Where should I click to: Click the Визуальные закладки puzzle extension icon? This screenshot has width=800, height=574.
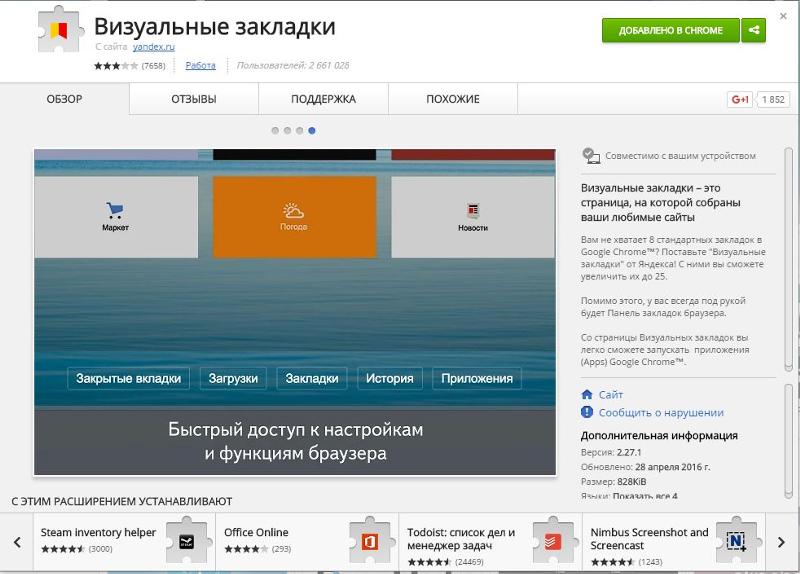click(x=61, y=30)
